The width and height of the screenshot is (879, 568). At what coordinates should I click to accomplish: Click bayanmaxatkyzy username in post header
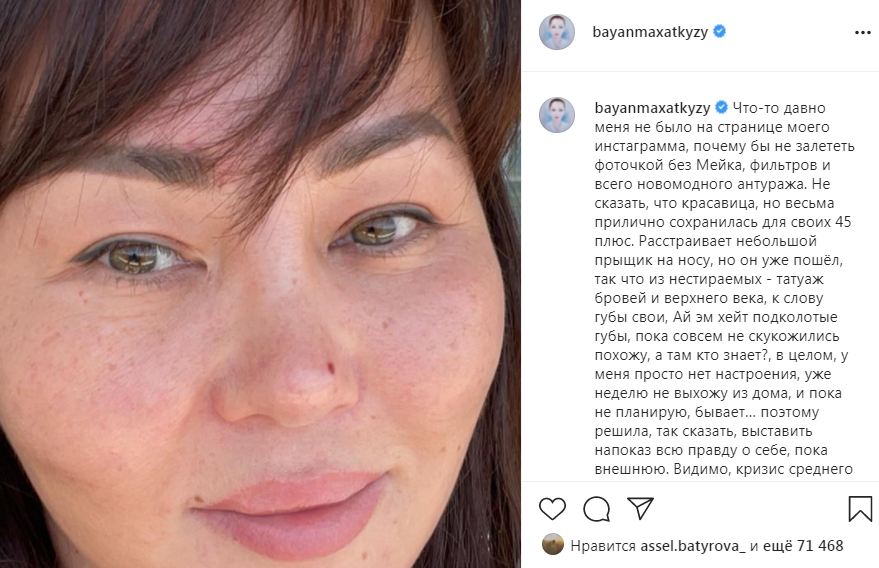click(x=650, y=32)
